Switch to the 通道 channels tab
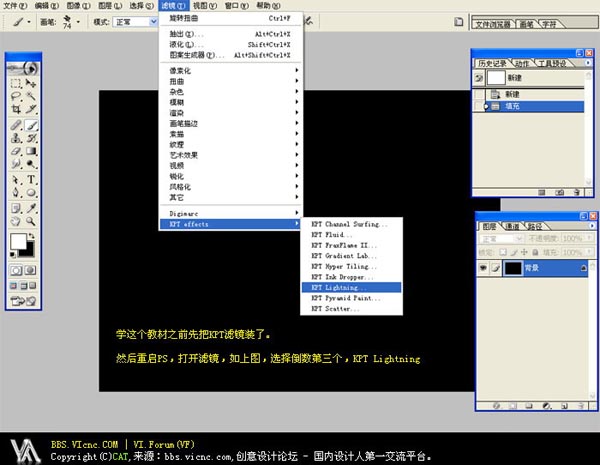Viewport: 600px width, 465px height. pyautogui.click(x=512, y=226)
